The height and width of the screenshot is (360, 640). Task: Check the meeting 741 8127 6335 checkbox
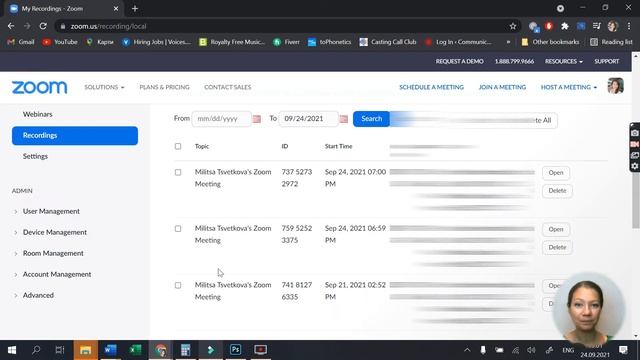[178, 285]
